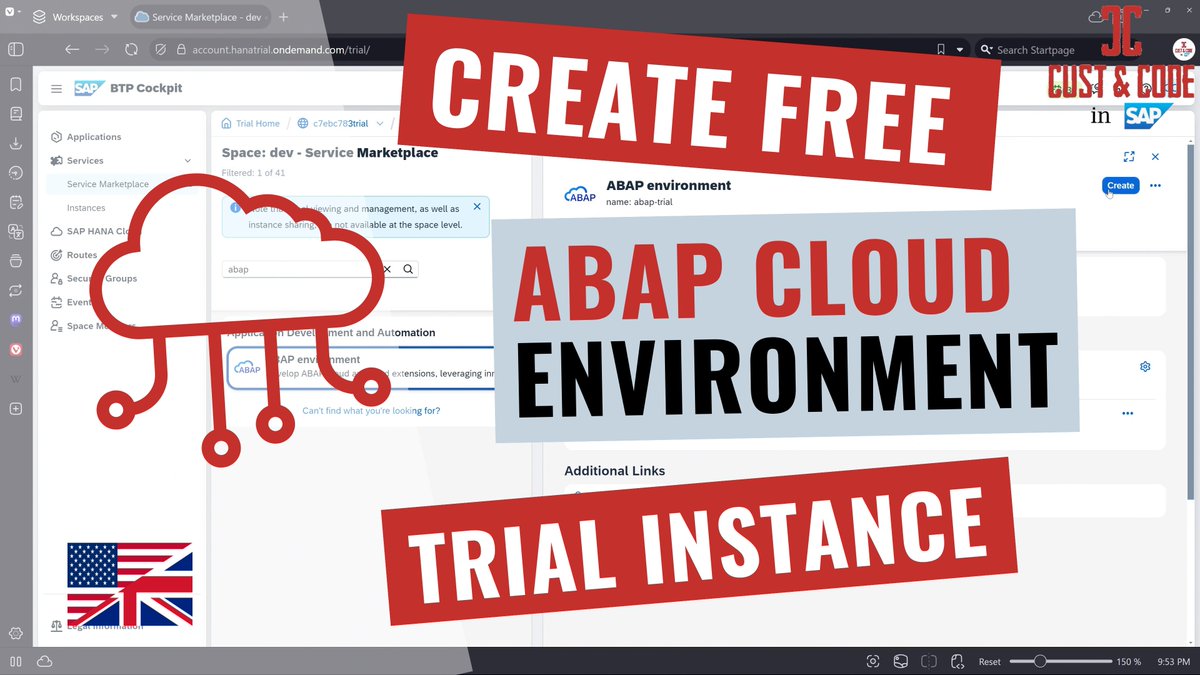This screenshot has width=1200, height=675.
Task: Focus the account.hanatrial.ondemand.com address field
Action: pos(280,49)
